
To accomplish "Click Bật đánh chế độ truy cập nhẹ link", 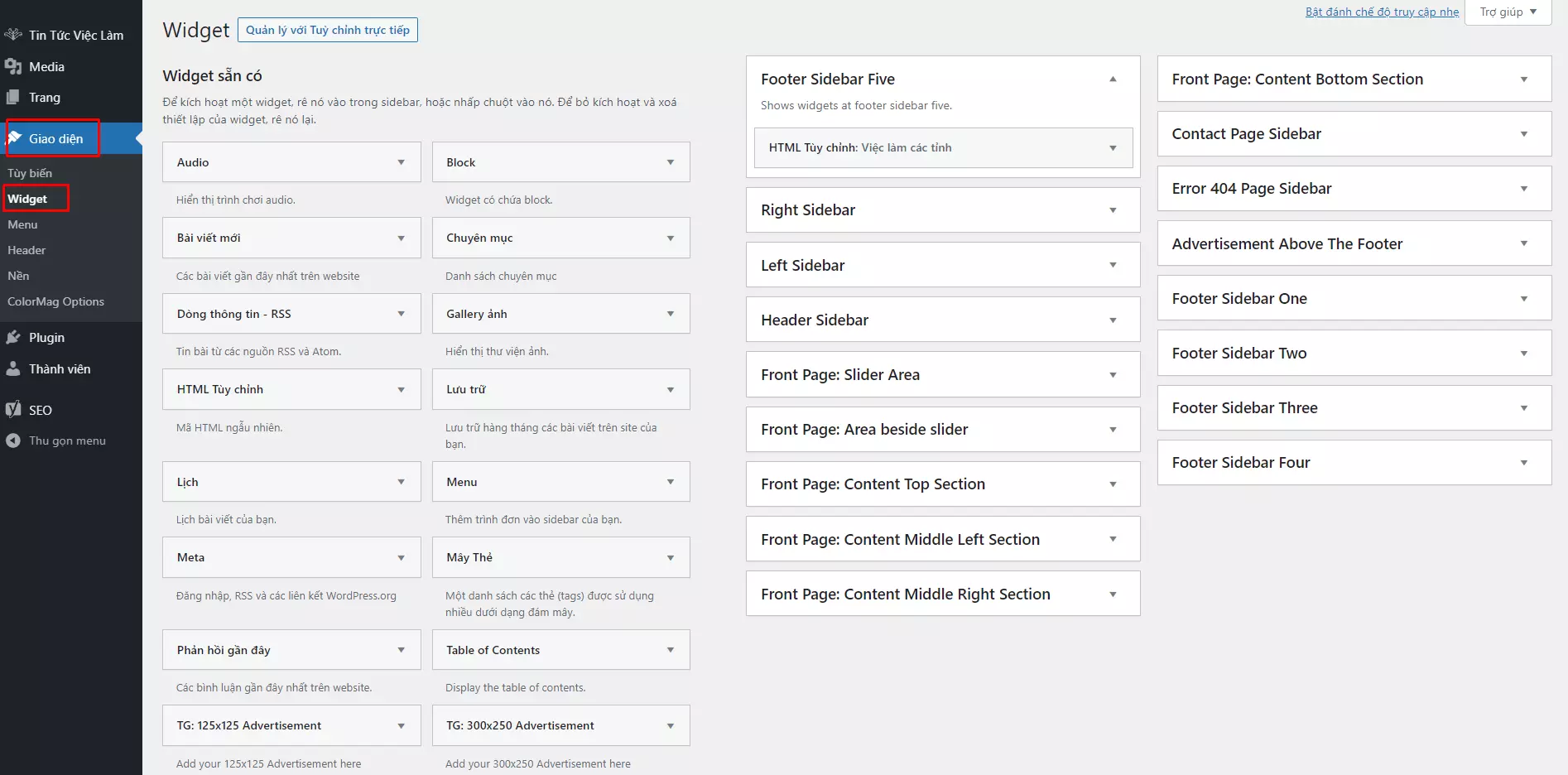I will pos(1382,12).
